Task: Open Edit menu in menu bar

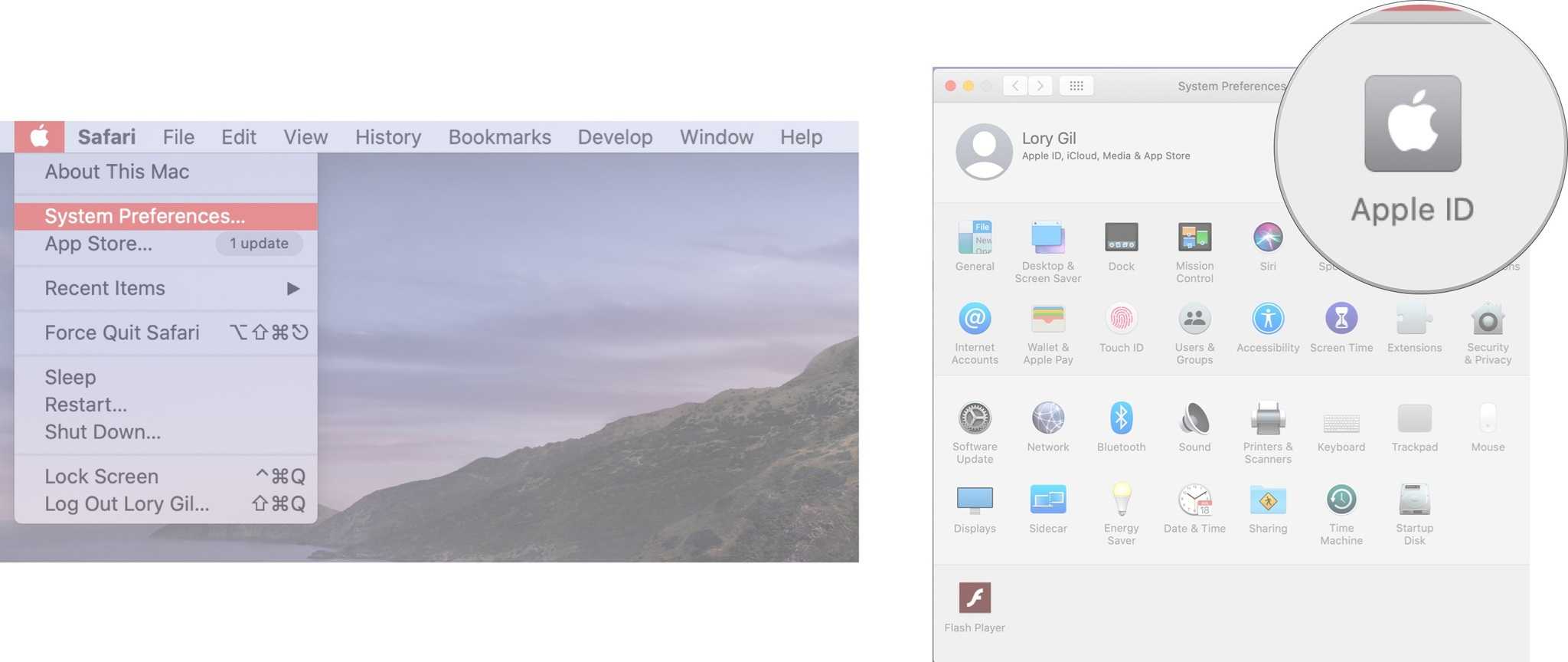Action: tap(239, 137)
